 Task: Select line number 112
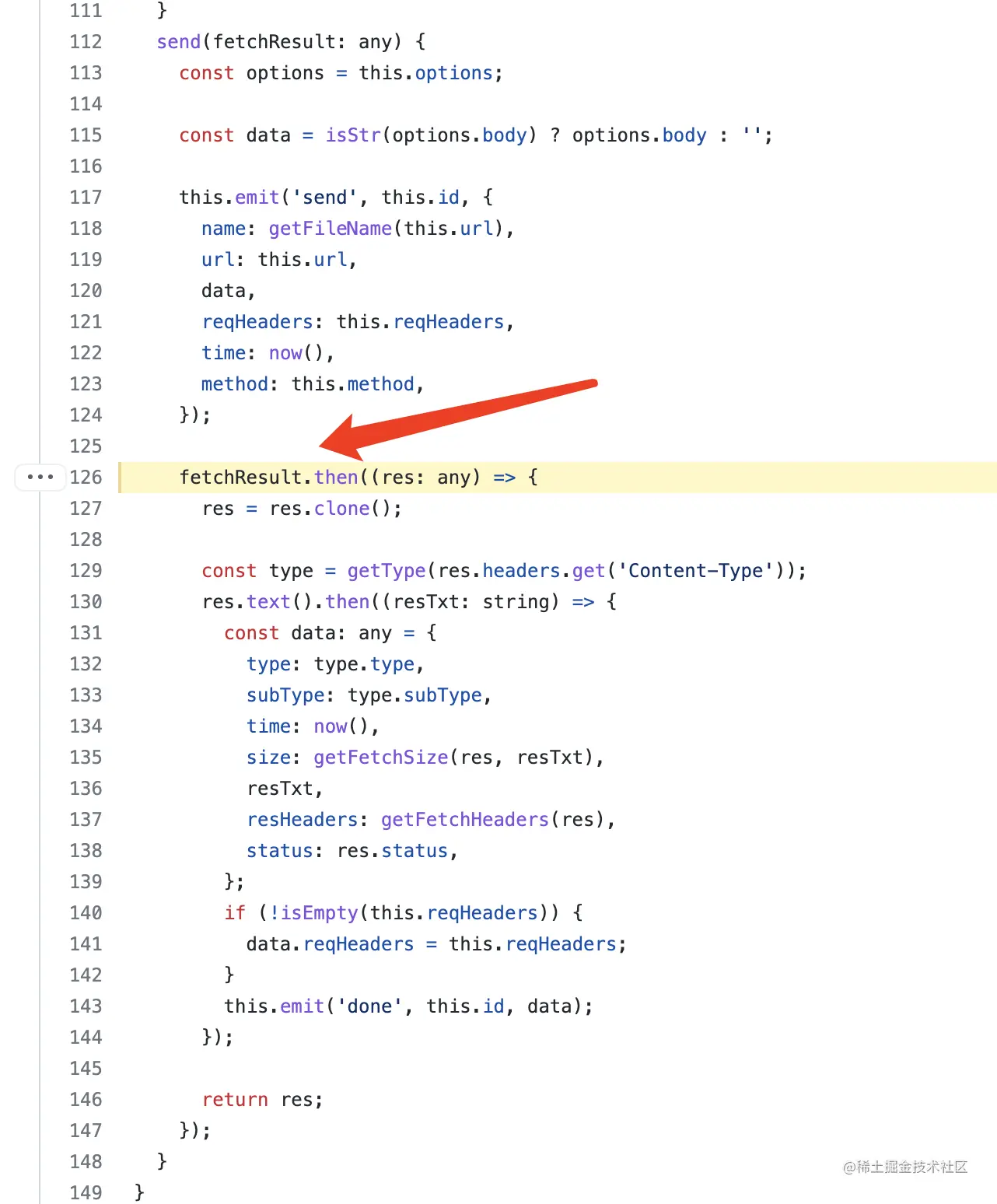pos(86,41)
